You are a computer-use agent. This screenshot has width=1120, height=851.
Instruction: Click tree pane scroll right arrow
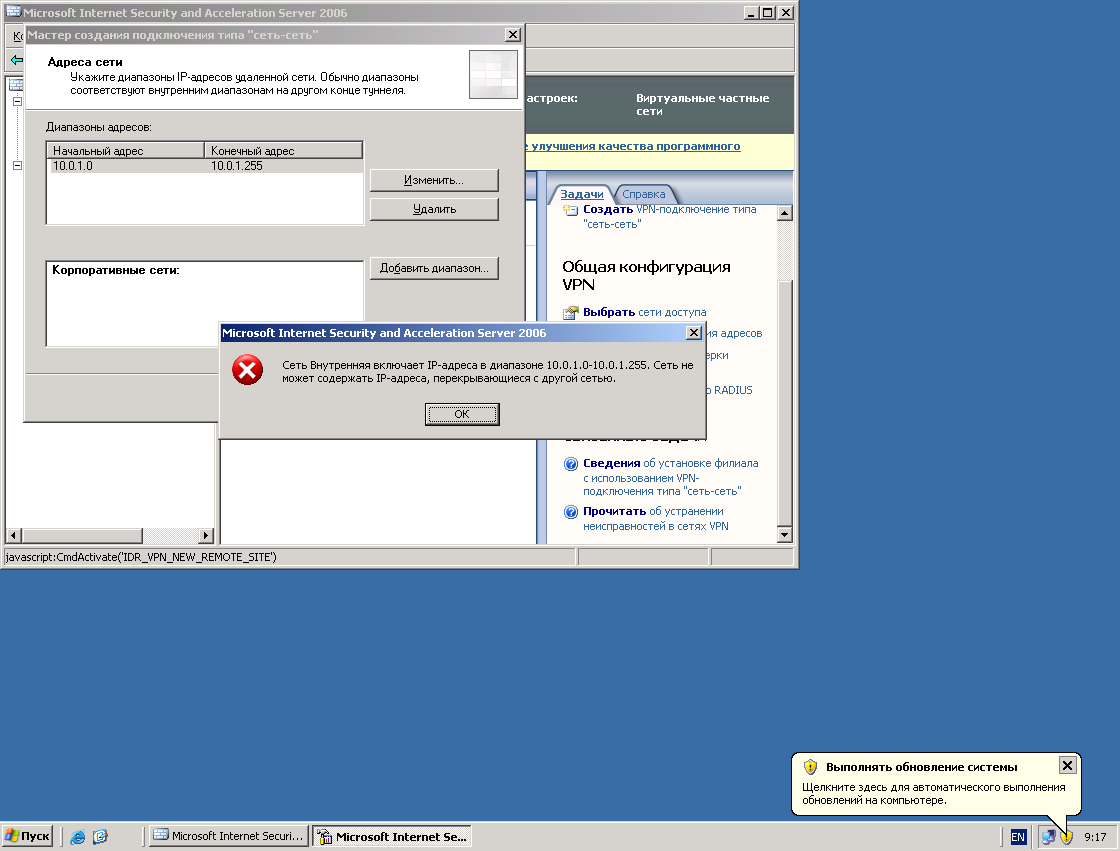coord(206,535)
